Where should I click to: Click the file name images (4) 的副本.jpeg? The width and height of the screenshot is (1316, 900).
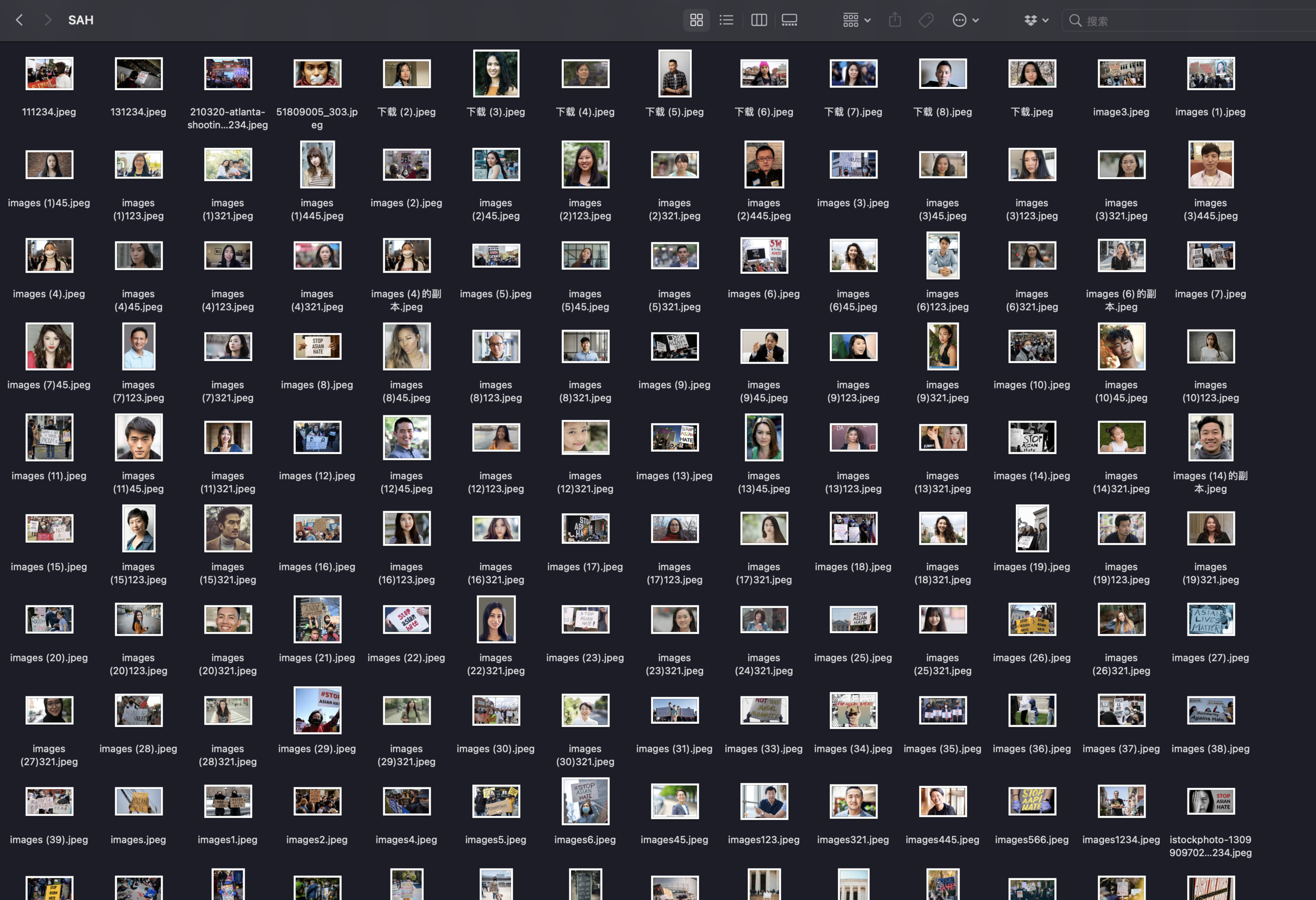pos(406,300)
